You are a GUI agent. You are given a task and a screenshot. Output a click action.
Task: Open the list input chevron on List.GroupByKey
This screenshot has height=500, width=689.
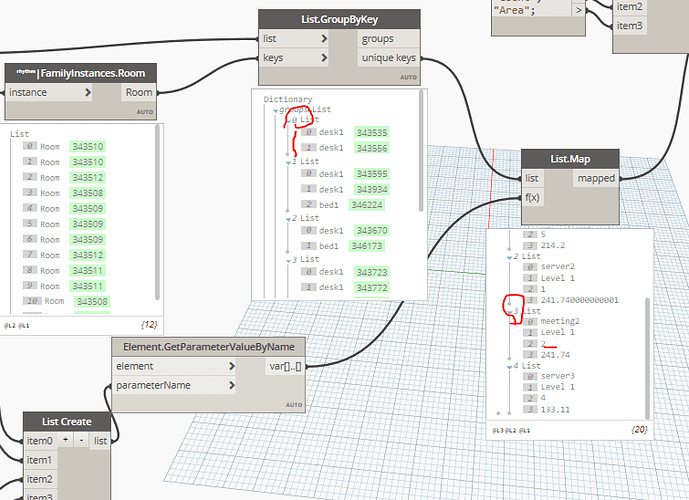[324, 39]
